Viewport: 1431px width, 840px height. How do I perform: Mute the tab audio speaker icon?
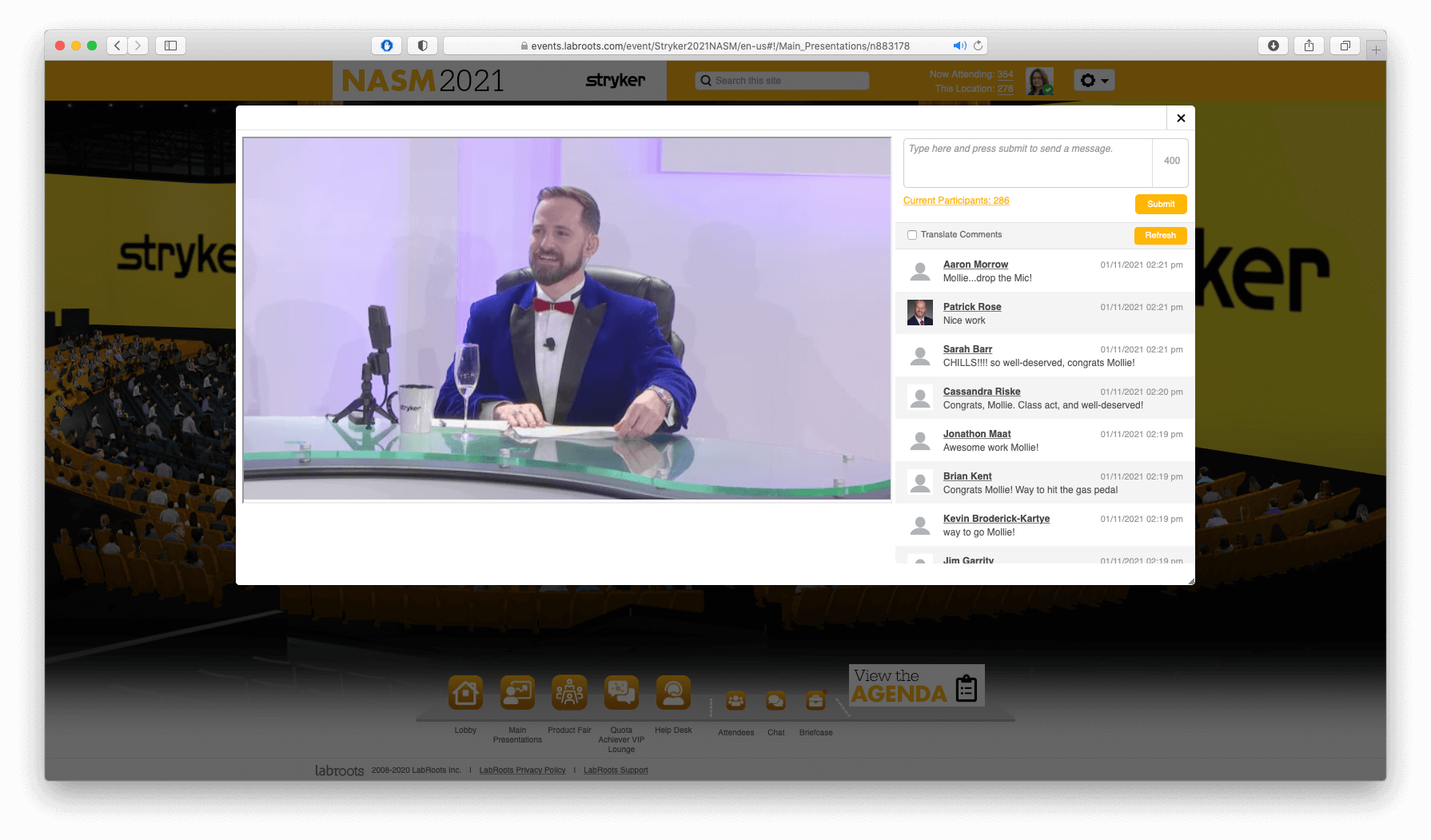click(x=959, y=46)
